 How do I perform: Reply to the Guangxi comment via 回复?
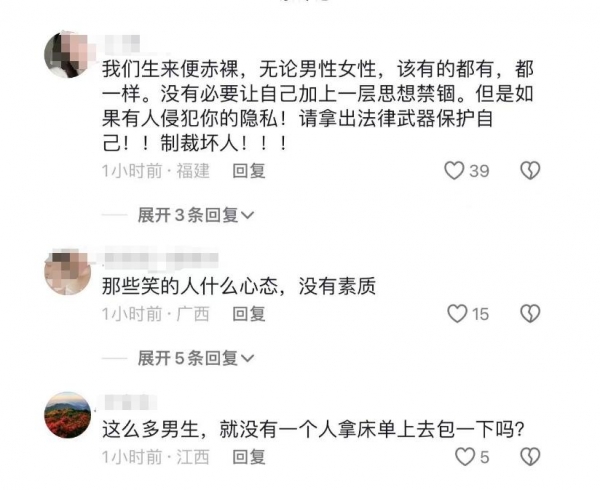pos(249,314)
